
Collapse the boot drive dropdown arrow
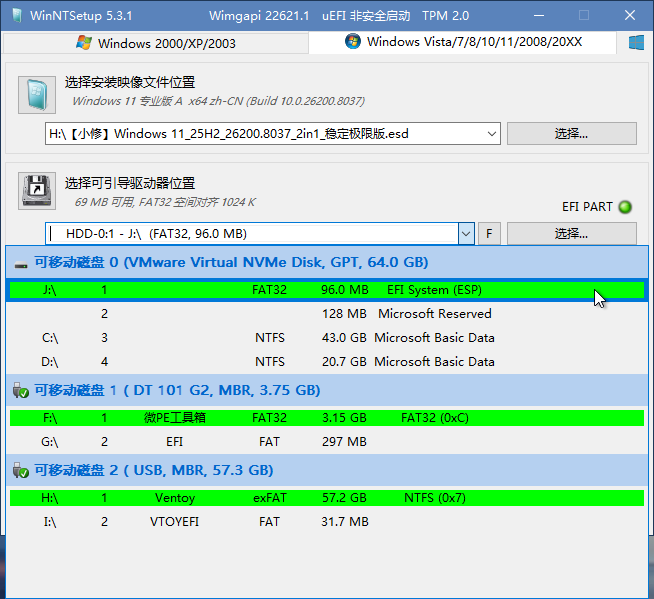[466, 234]
